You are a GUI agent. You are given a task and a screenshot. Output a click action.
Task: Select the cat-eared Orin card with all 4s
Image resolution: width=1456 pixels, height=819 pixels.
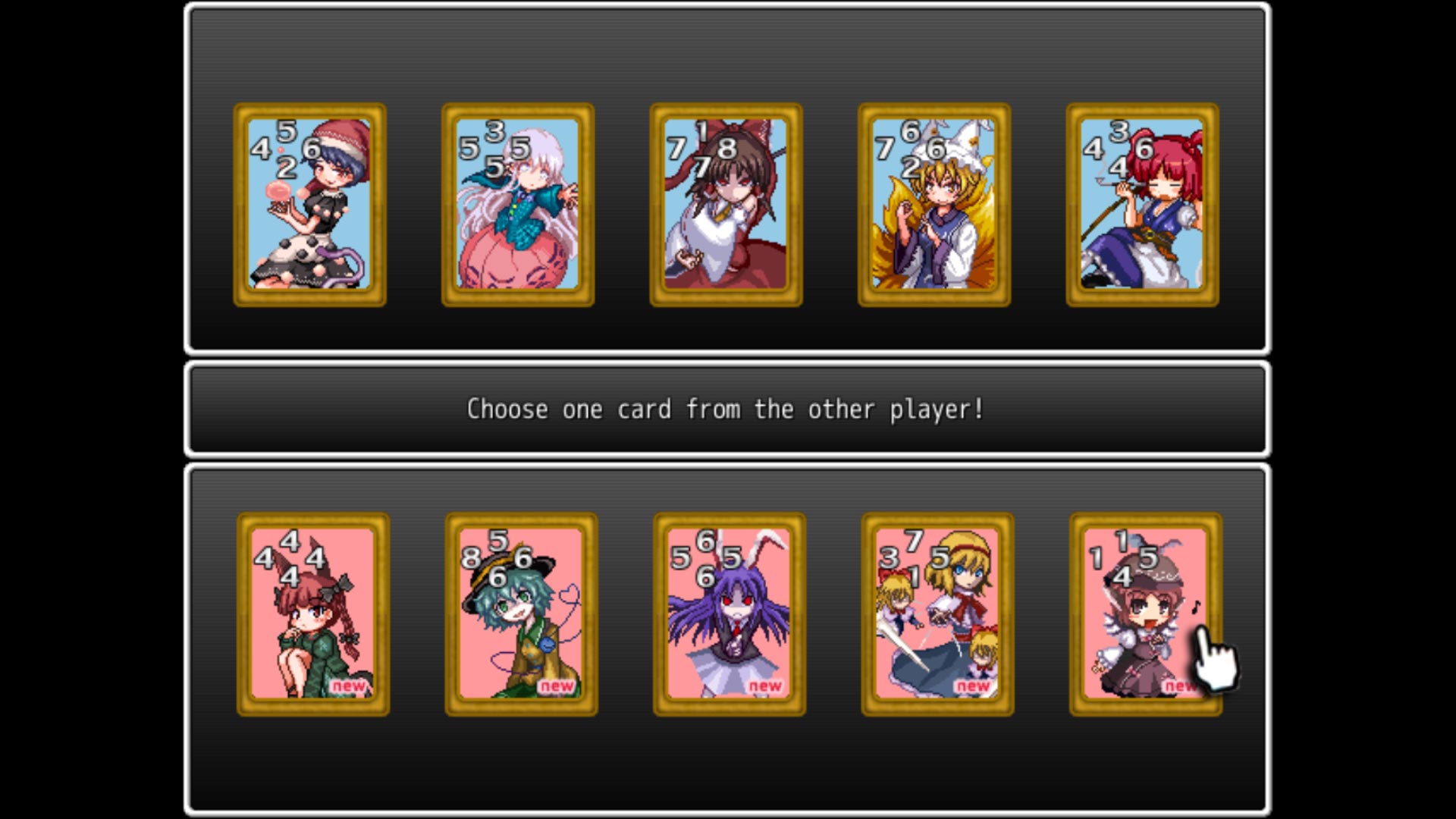pyautogui.click(x=313, y=614)
